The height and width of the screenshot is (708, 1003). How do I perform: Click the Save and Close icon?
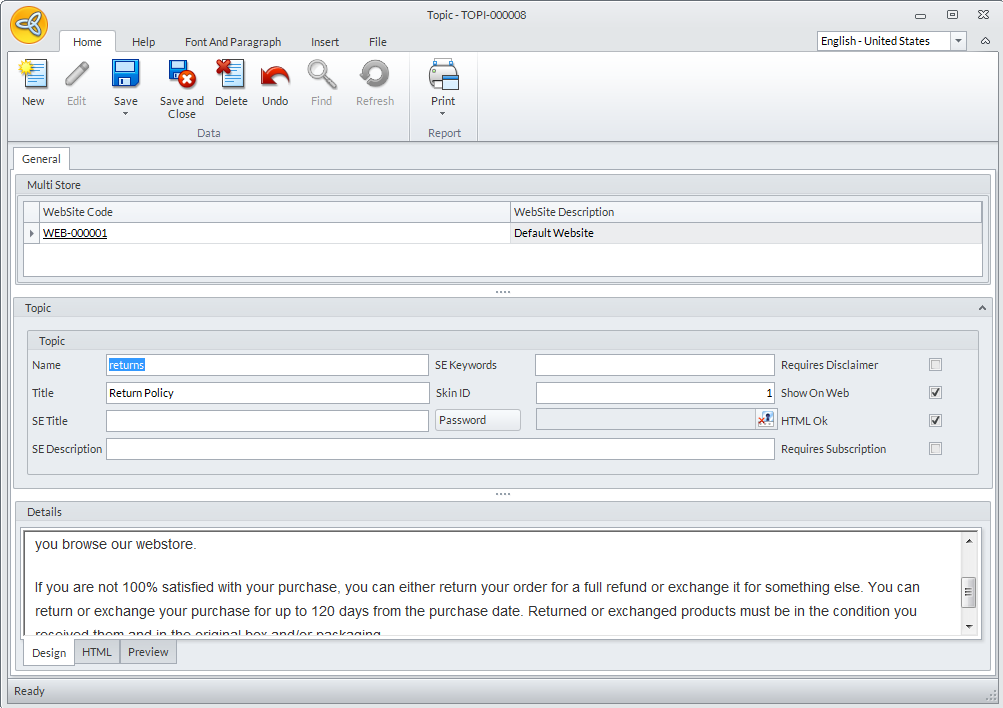point(182,75)
